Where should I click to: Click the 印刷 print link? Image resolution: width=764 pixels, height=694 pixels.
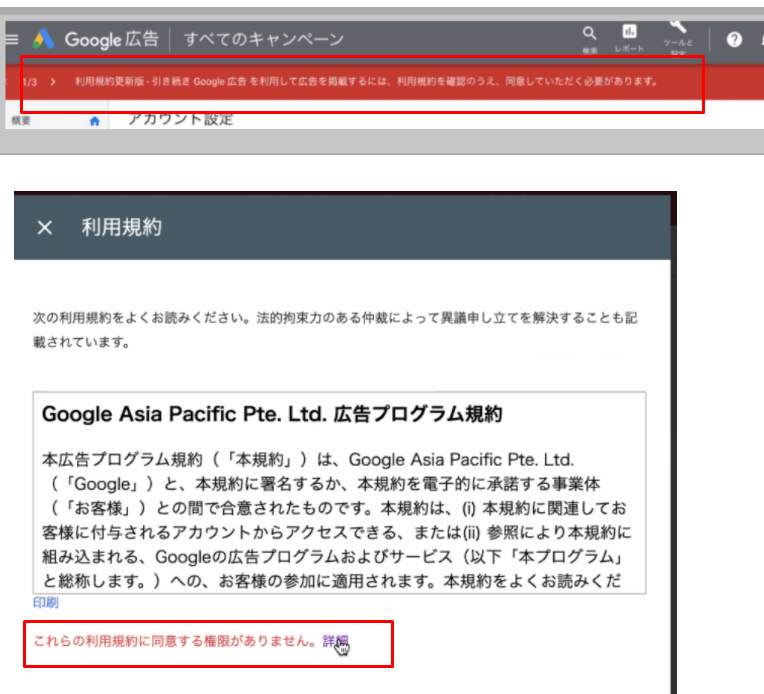[45, 603]
